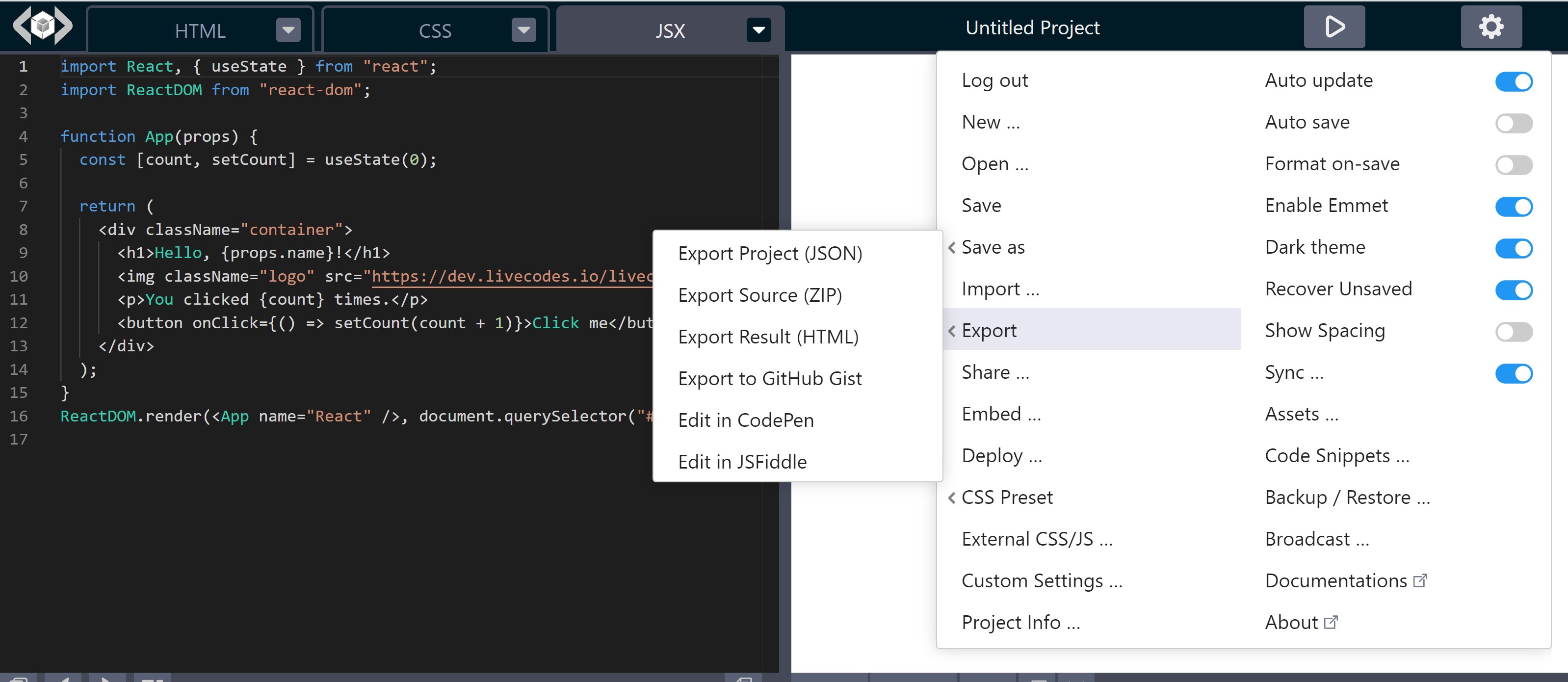The width and height of the screenshot is (1568, 682).
Task: Disable the Auto update toggle
Action: click(1515, 81)
